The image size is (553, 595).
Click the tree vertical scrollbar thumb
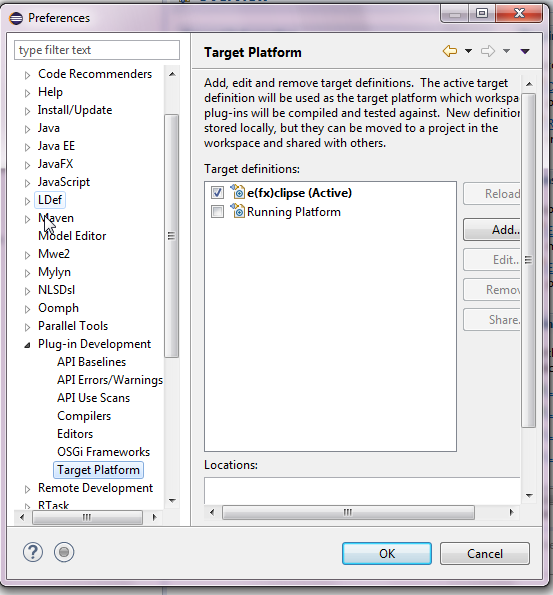coord(172,236)
